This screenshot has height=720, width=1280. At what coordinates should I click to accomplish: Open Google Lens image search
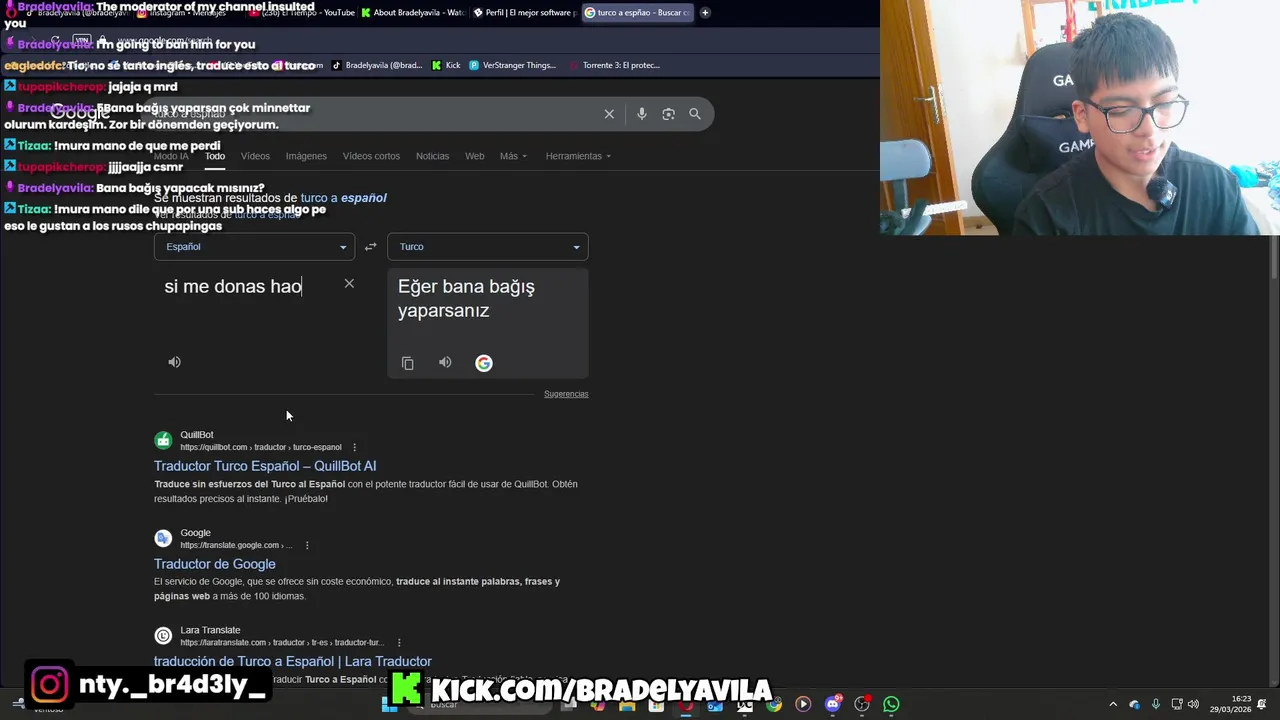pos(669,114)
